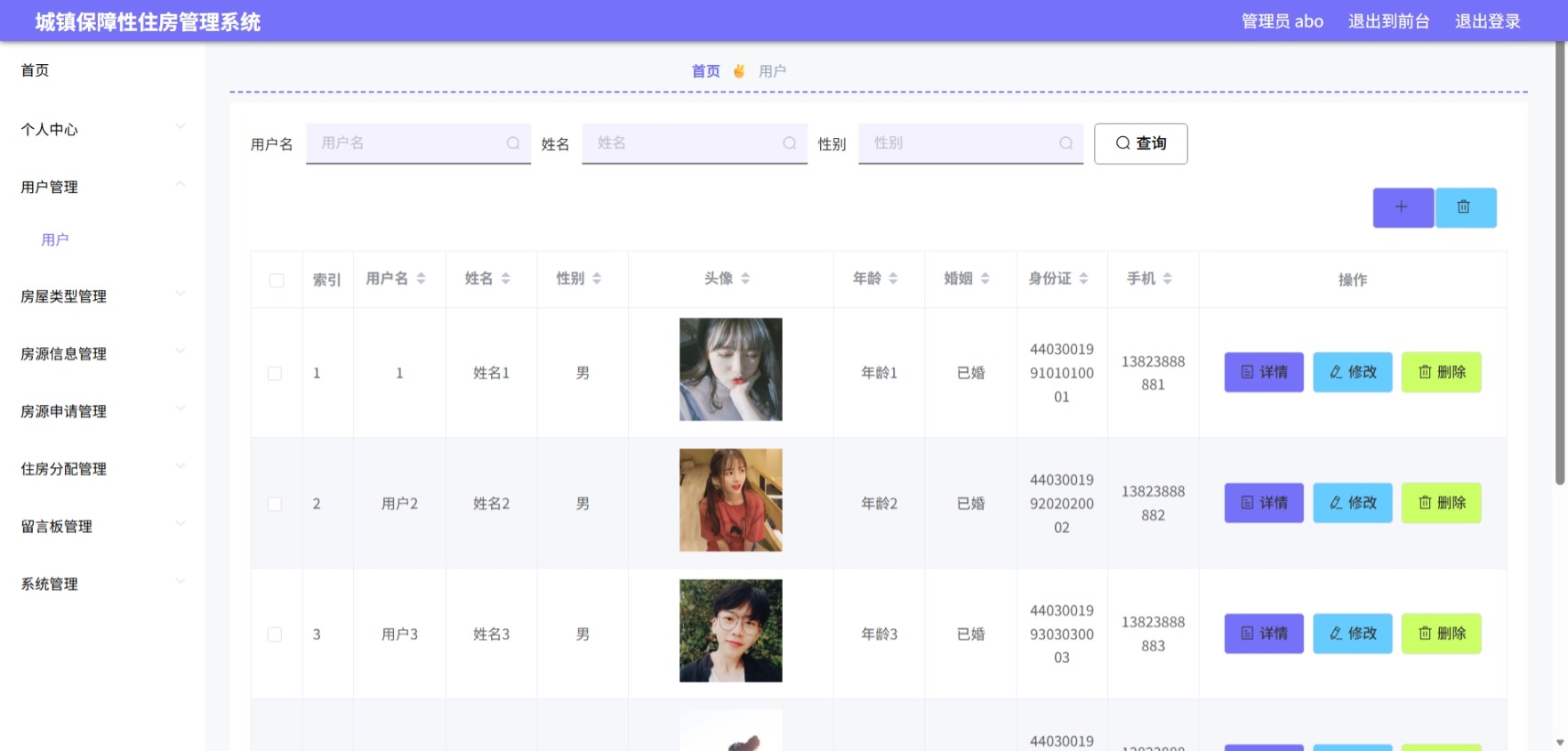1568x751 pixels.
Task: Click the search icon in 姓名 field
Action: [x=789, y=143]
